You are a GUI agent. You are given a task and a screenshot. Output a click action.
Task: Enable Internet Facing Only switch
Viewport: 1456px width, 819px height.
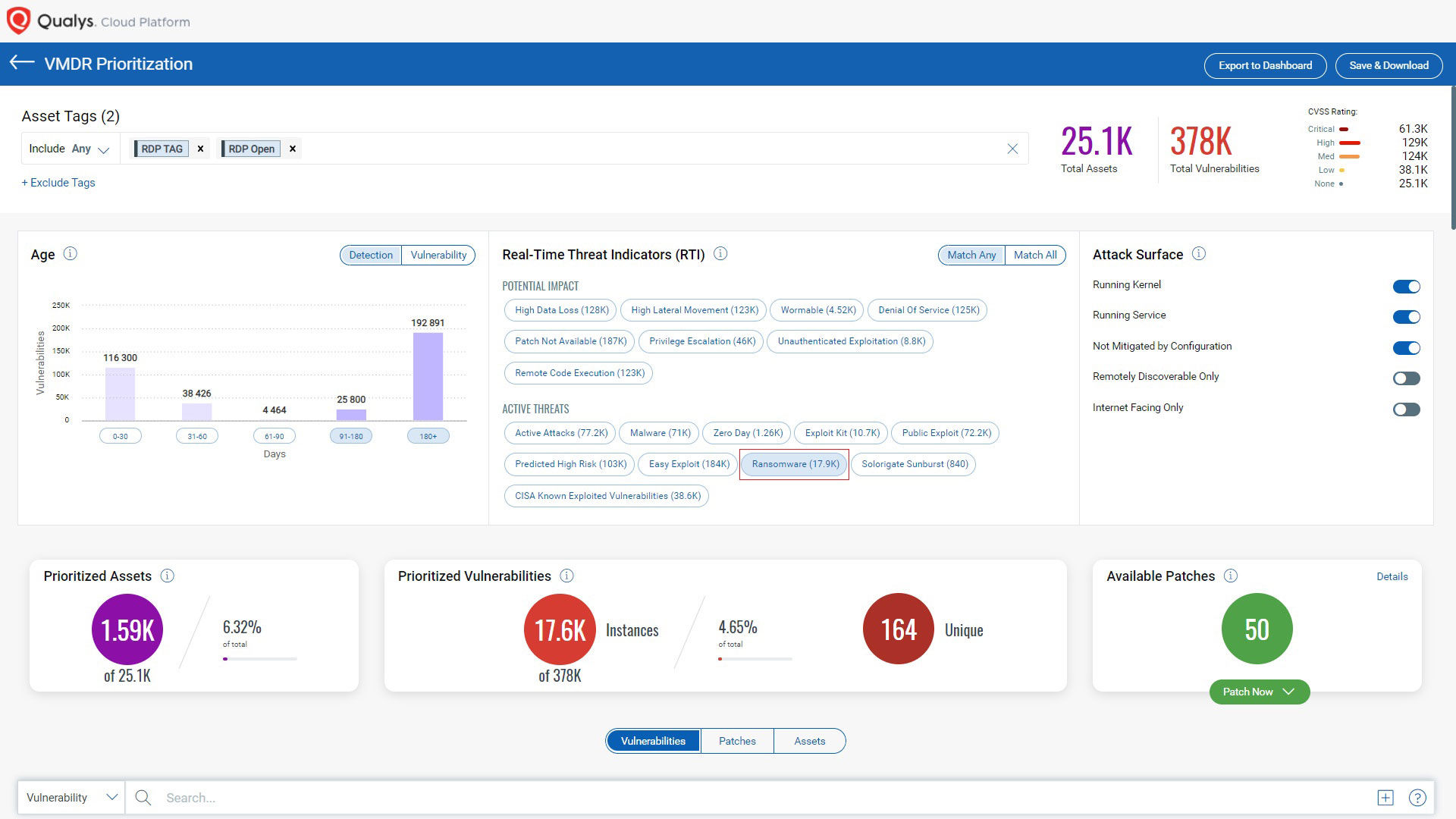(1406, 409)
